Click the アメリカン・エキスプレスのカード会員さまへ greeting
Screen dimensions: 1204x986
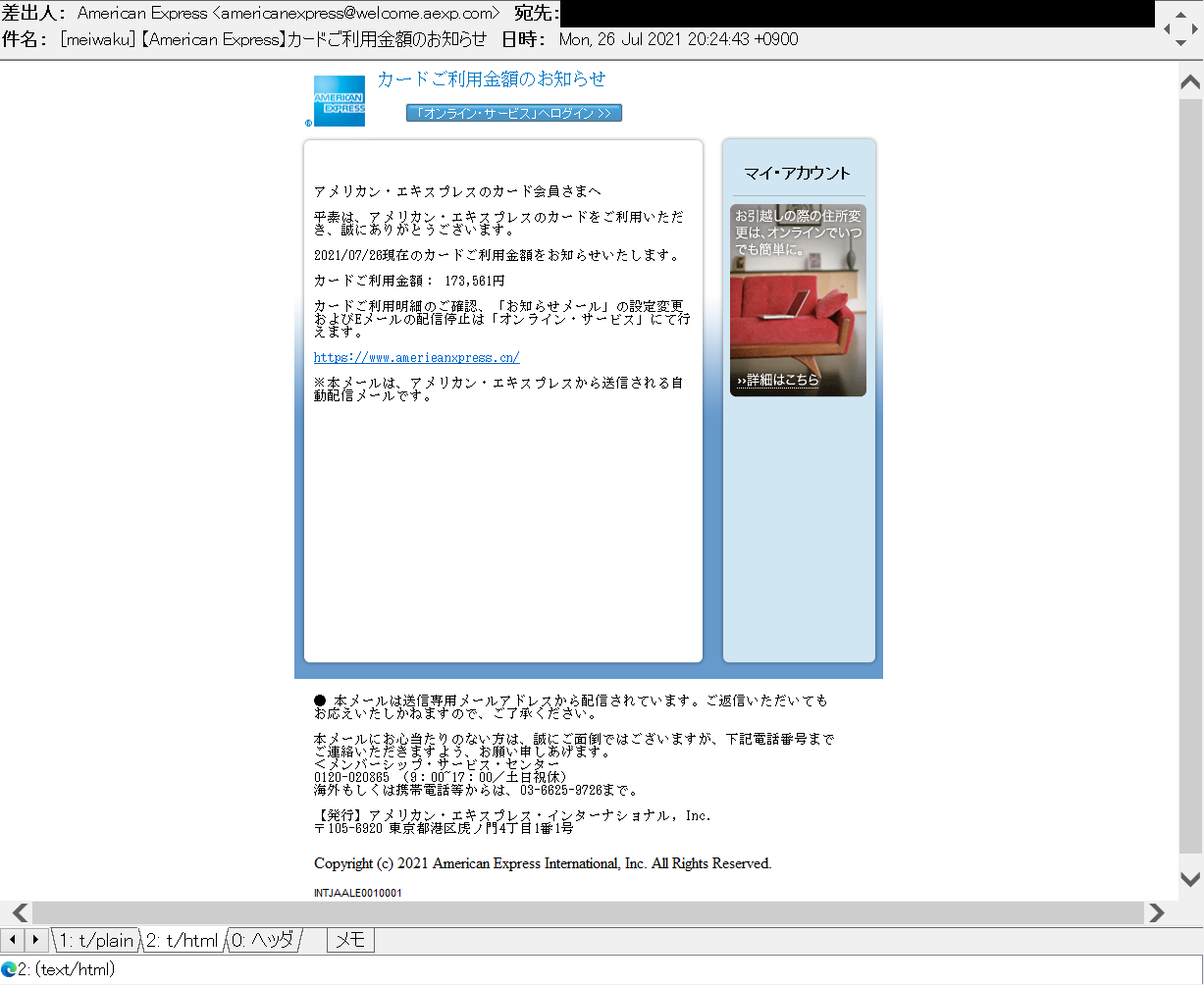coord(457,191)
